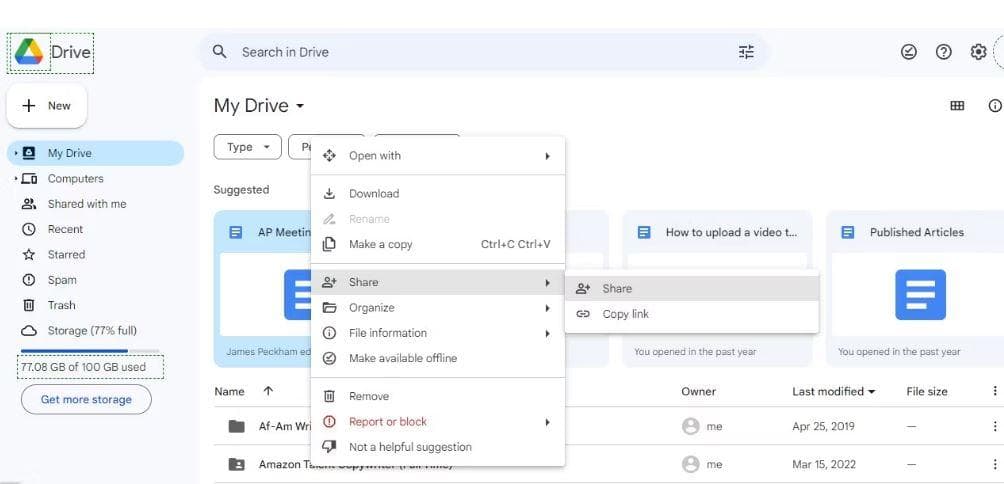Open Published Articles document thumbnail
The height and width of the screenshot is (484, 1004).
click(921, 294)
